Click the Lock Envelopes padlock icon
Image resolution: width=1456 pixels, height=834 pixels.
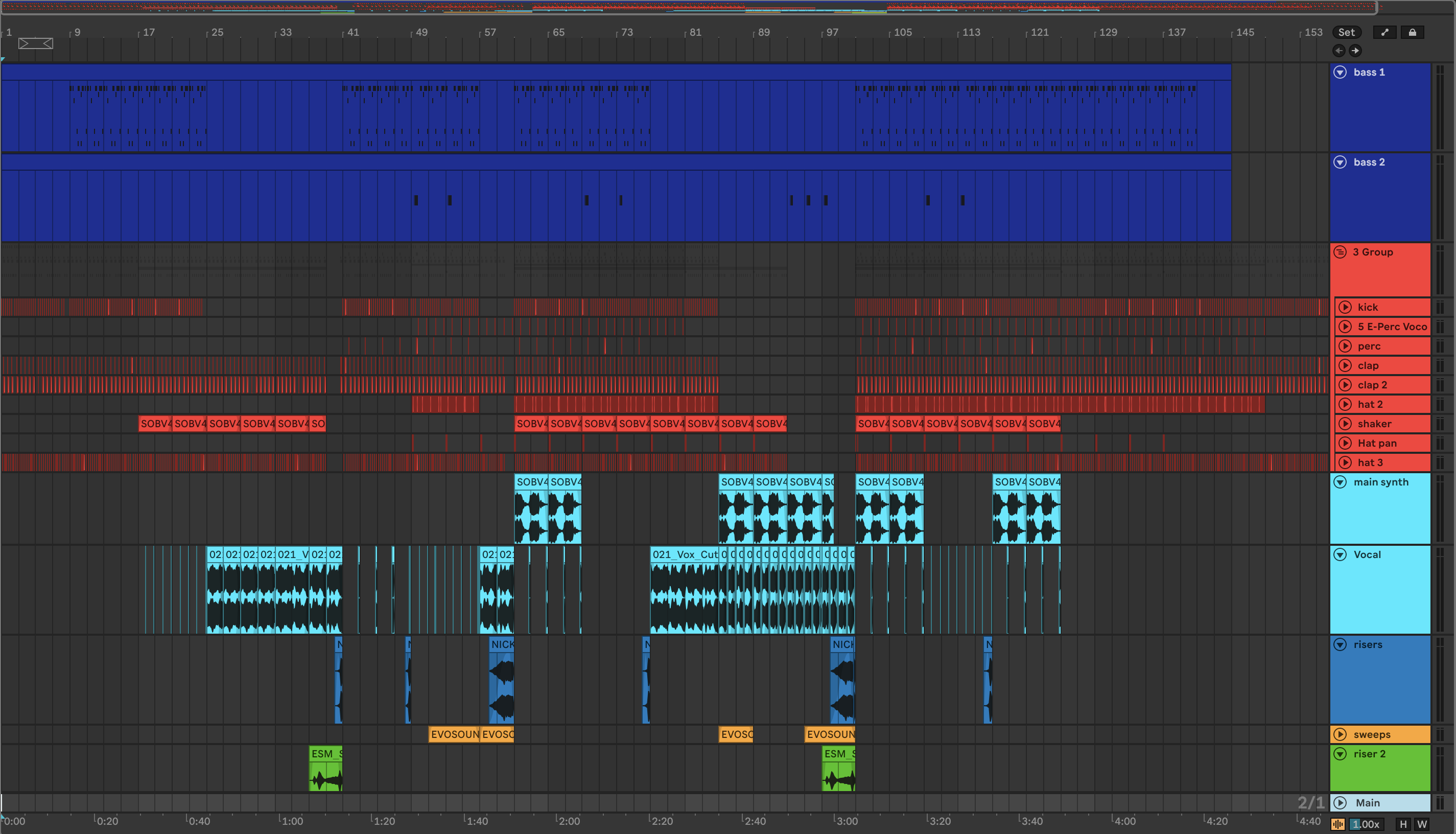[x=1412, y=33]
